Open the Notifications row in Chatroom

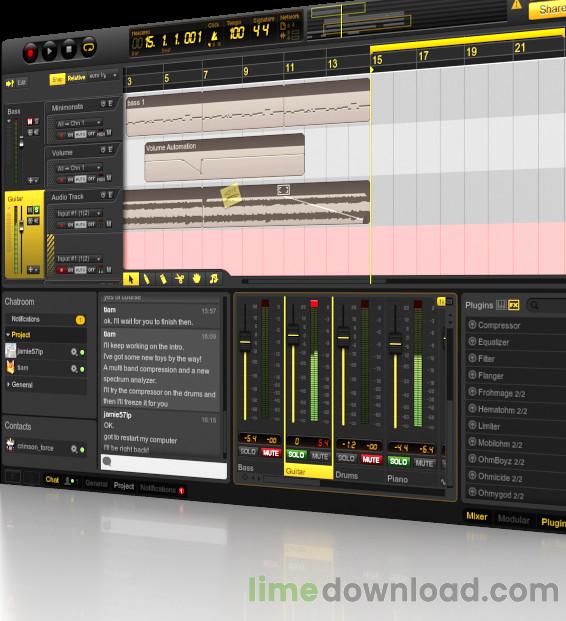(x=46, y=319)
